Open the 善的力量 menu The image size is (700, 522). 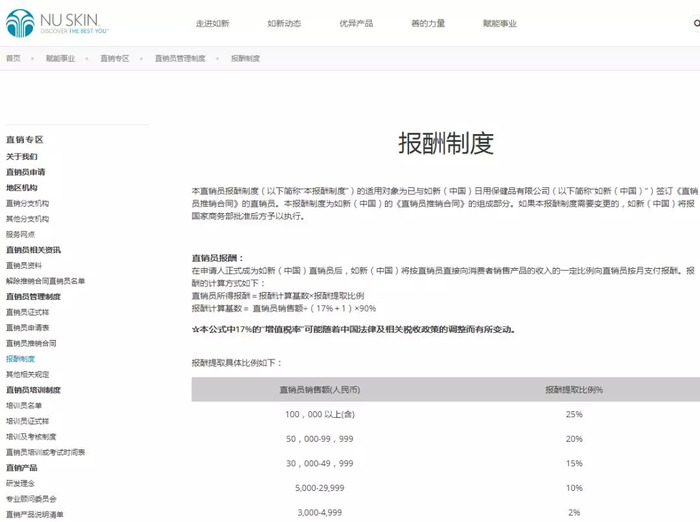coord(428,23)
